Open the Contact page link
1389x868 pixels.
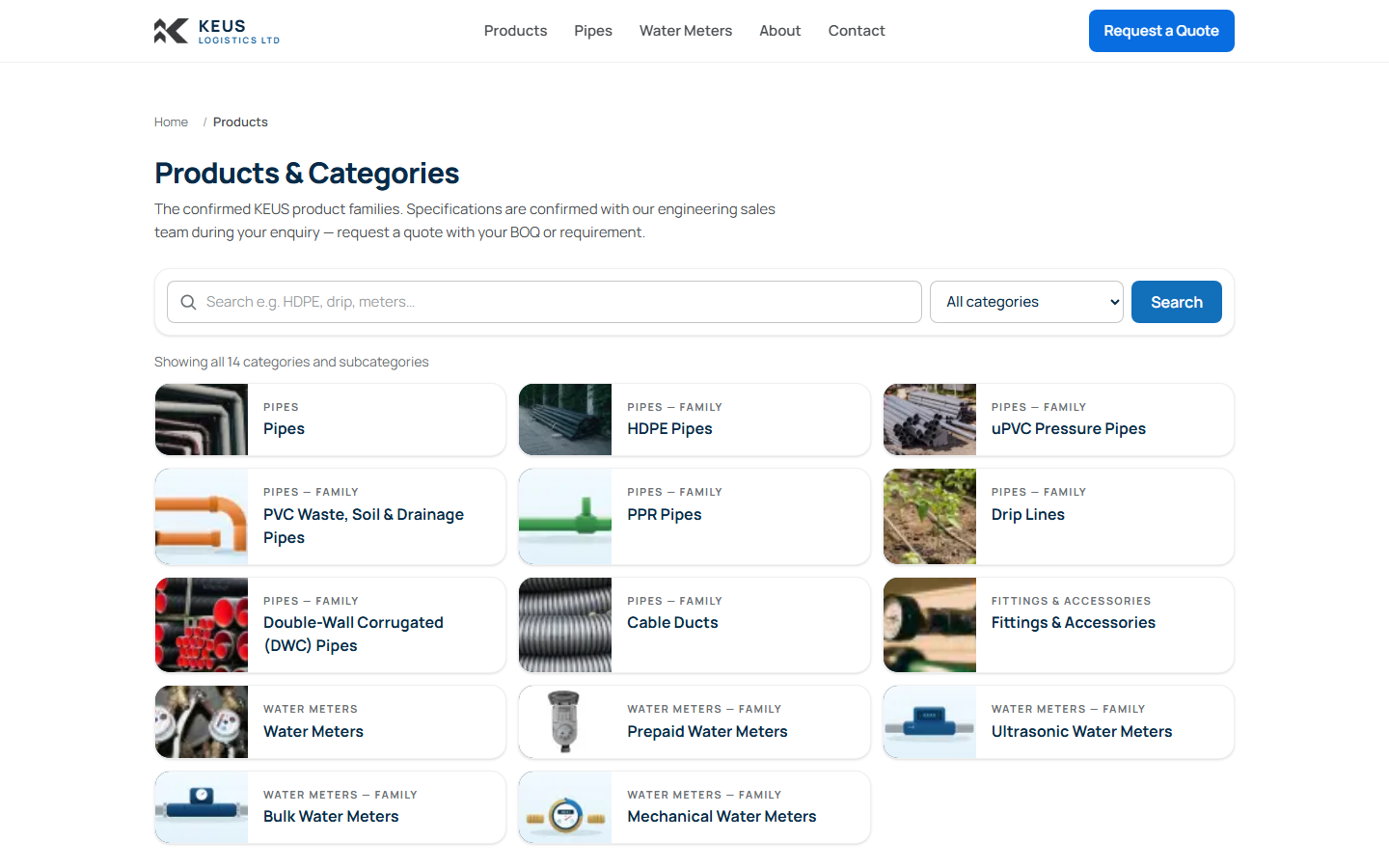(857, 31)
